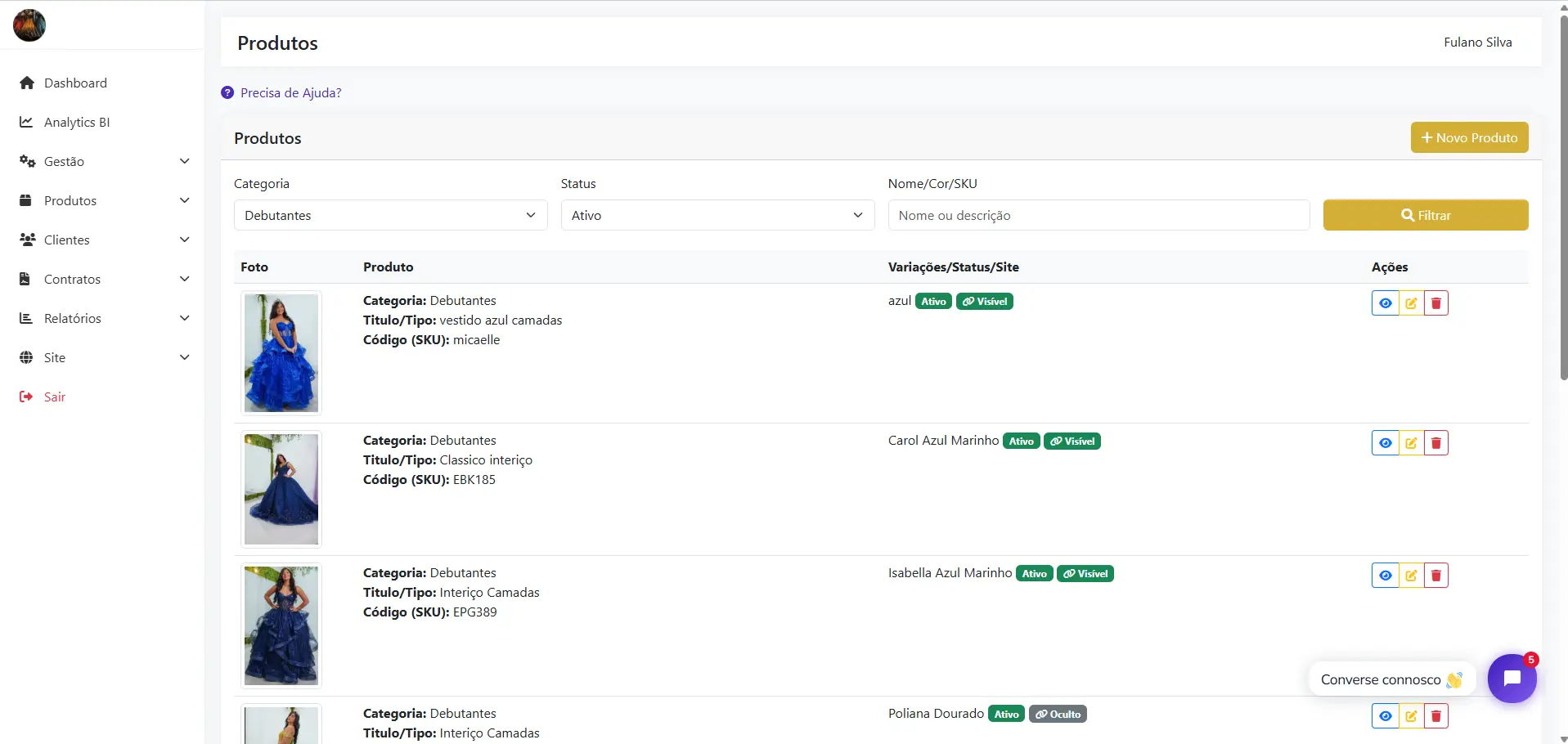Click the Ativo badge for Isabella Azul Marinho
1568x744 pixels.
(1035, 574)
